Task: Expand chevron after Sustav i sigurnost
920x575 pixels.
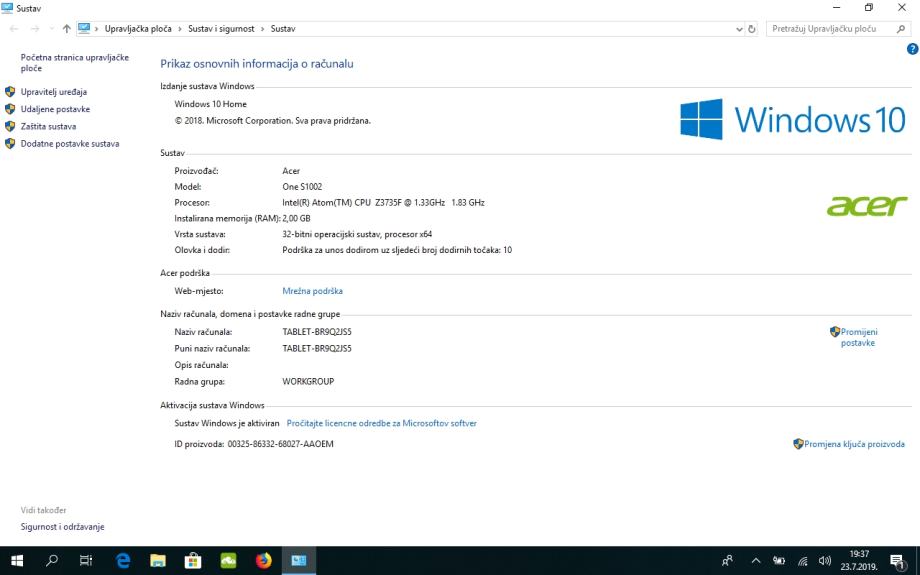Action: [262, 29]
